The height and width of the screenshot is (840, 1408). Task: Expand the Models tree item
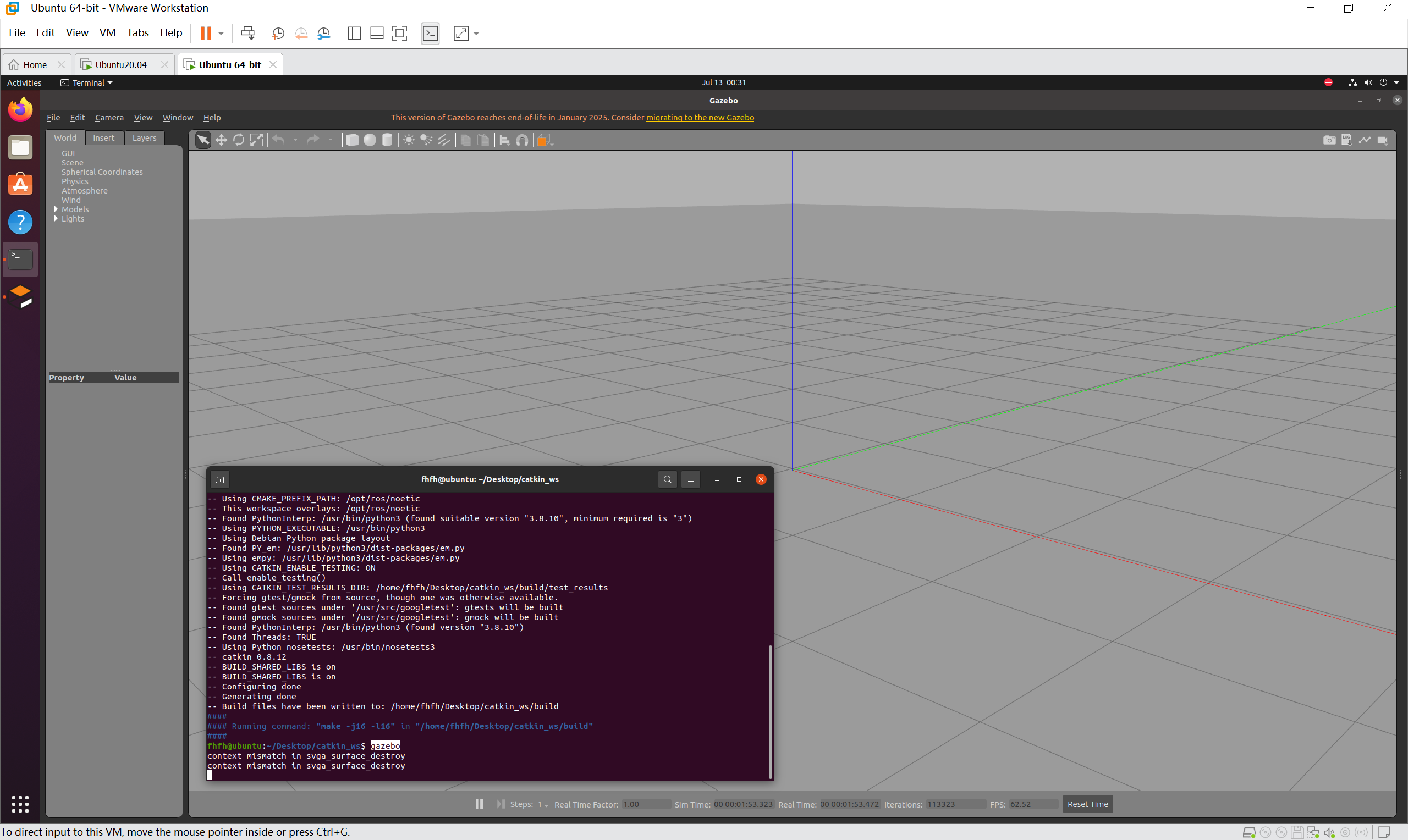click(56, 209)
